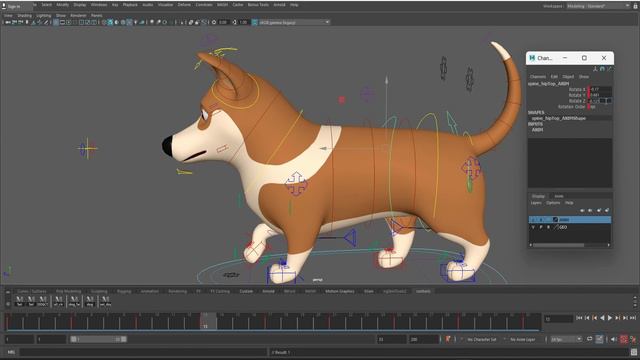This screenshot has height=360, width=640.
Task: Open the shelf options gear icon
Action: [8, 304]
